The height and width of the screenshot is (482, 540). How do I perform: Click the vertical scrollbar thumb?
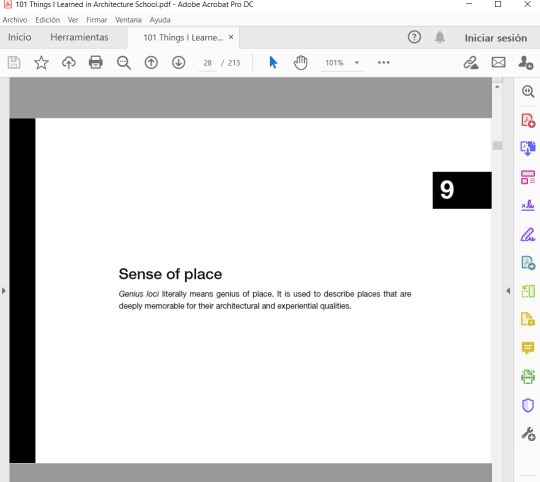497,146
